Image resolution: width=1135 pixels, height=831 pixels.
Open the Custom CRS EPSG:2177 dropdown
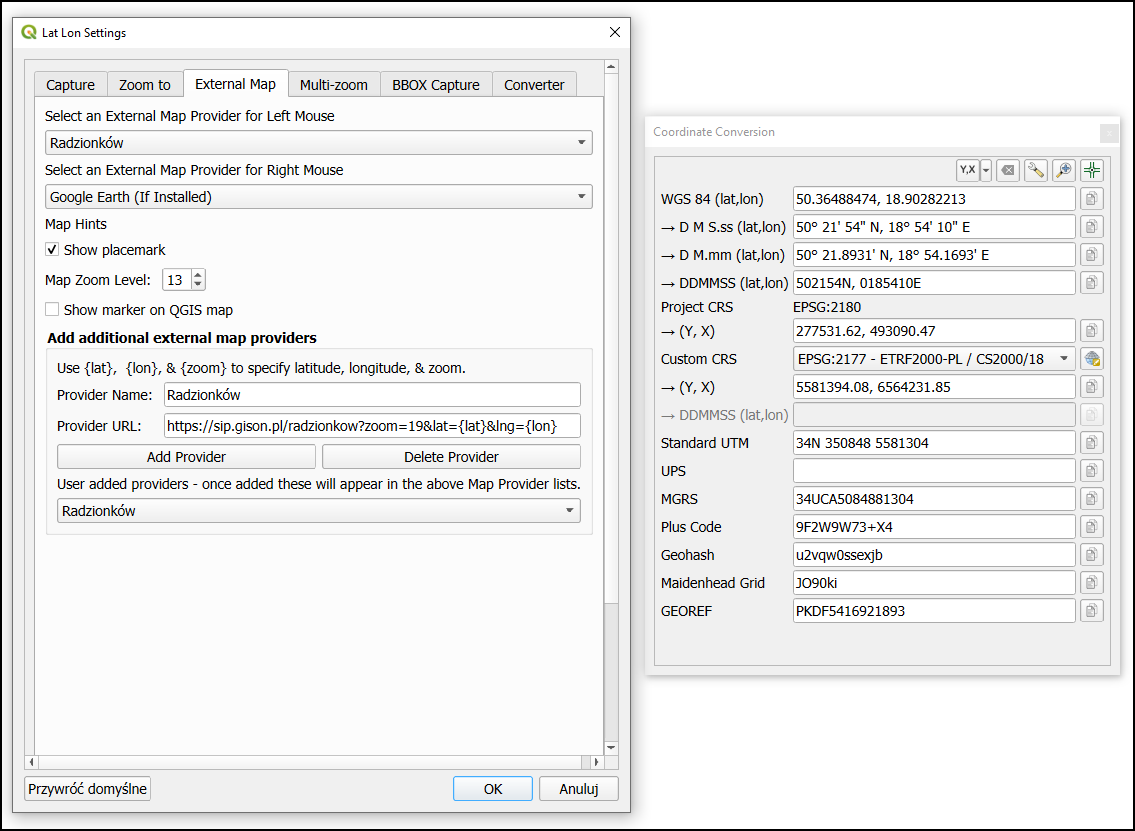(x=934, y=359)
